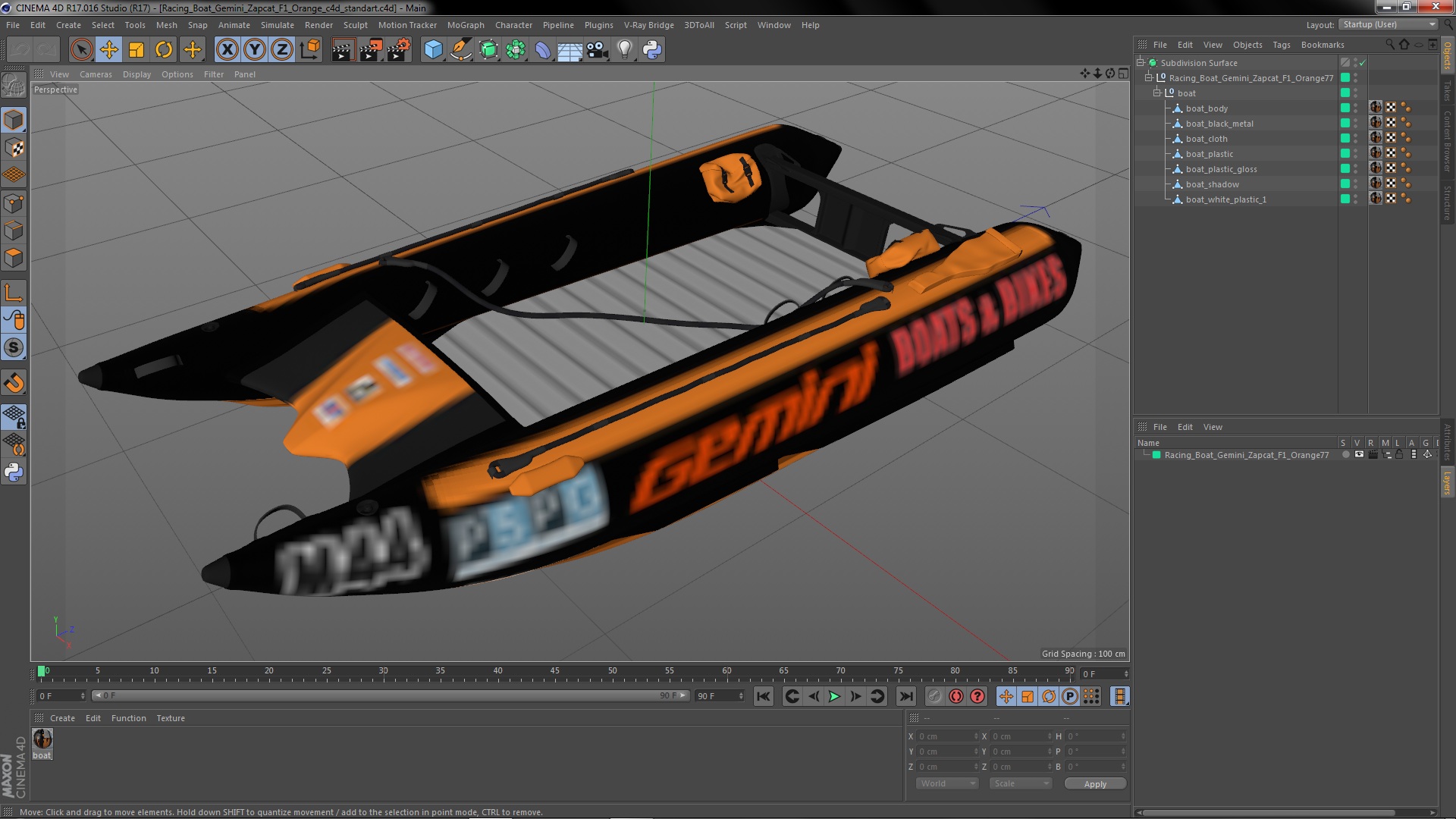Screen dimensions: 1456x819
Task: Add a Floor environment object
Action: coord(570,50)
